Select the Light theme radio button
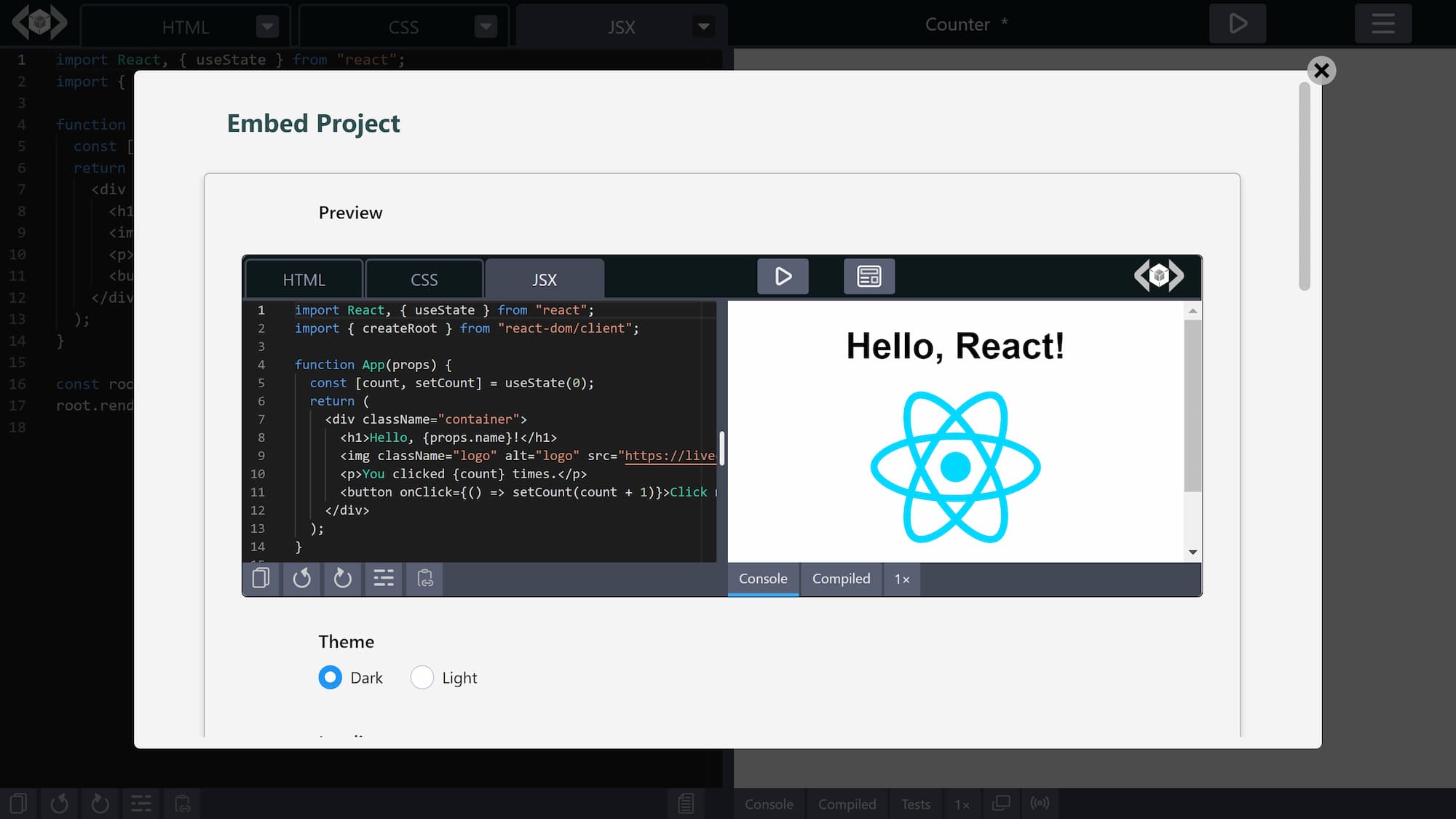Image resolution: width=1456 pixels, height=819 pixels. (x=421, y=677)
